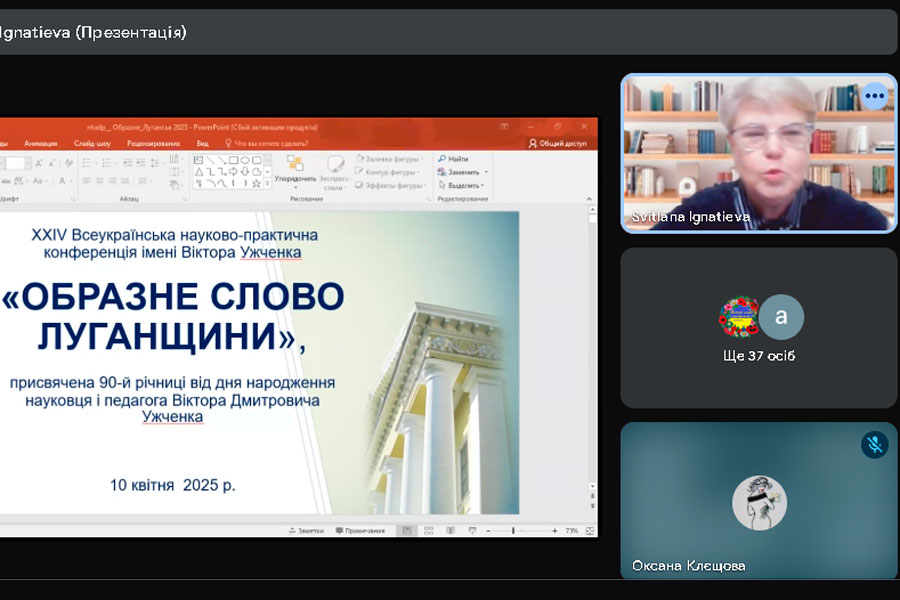Open the Выделить select dropdown

click(x=461, y=185)
